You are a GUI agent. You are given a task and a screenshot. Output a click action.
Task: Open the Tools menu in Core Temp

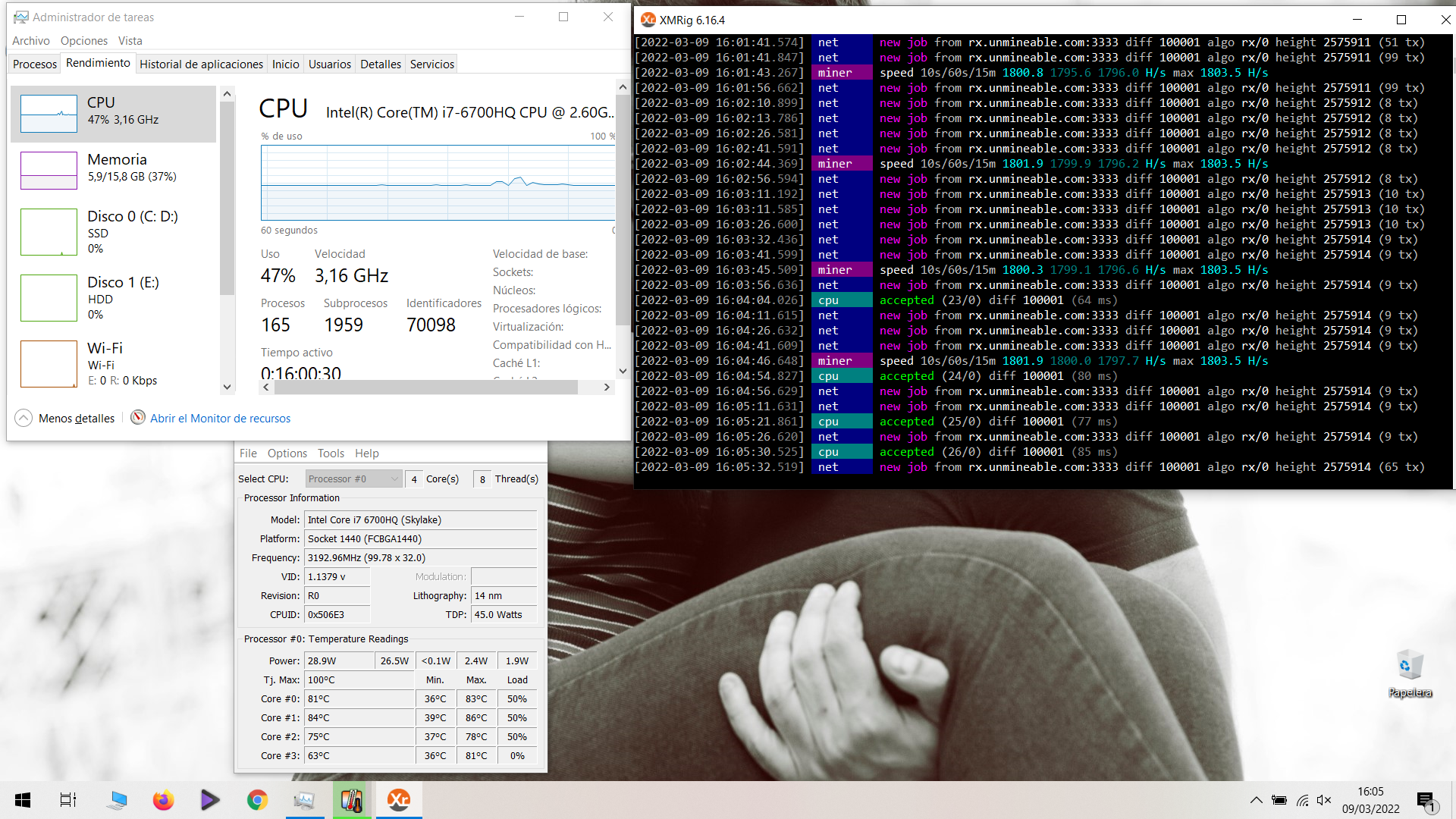click(331, 453)
